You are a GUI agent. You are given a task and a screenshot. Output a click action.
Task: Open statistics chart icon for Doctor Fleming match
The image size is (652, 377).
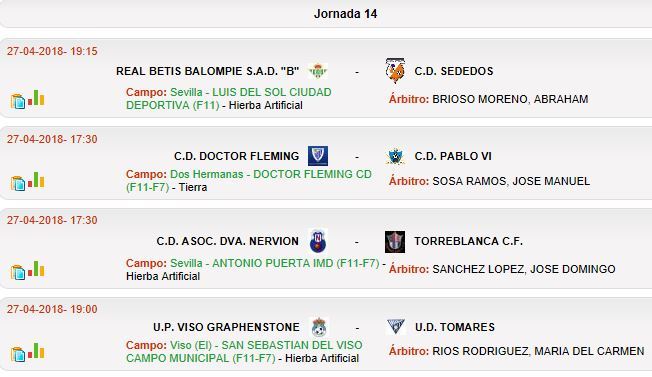point(36,180)
